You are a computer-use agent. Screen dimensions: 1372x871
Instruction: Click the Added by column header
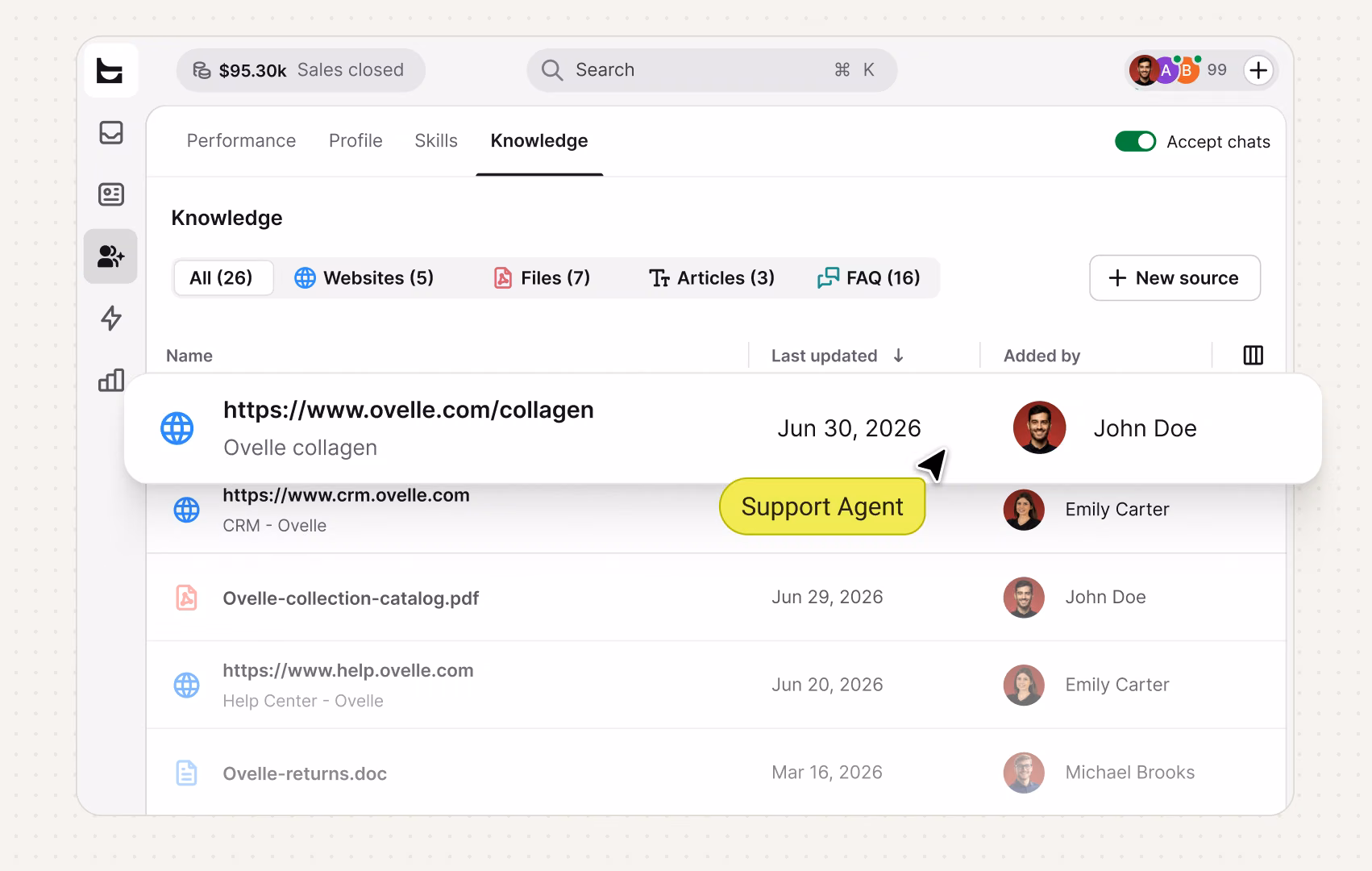(x=1041, y=356)
